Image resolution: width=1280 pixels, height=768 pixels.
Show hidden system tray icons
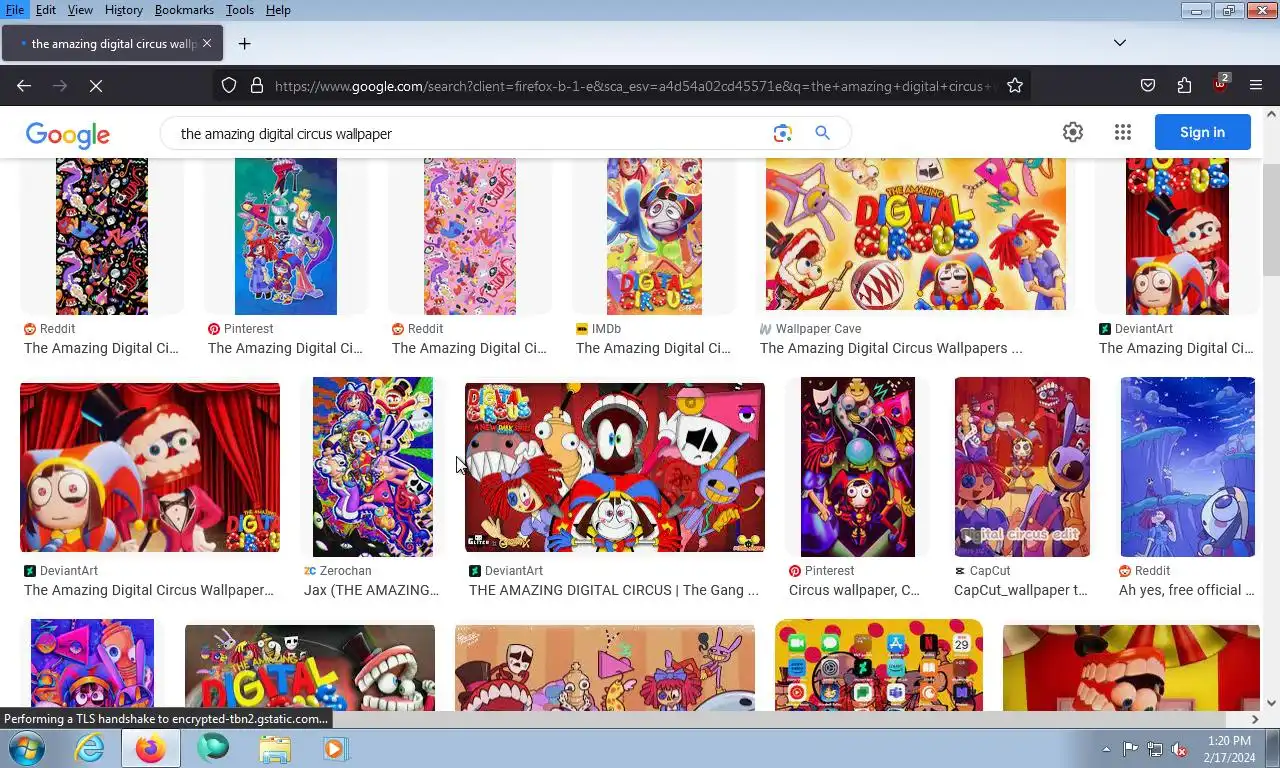[x=1106, y=749]
